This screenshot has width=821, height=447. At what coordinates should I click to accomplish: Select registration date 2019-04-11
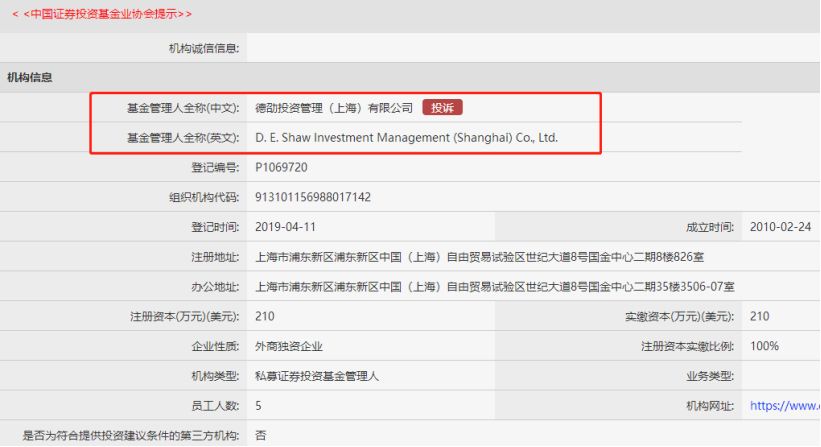click(285, 227)
